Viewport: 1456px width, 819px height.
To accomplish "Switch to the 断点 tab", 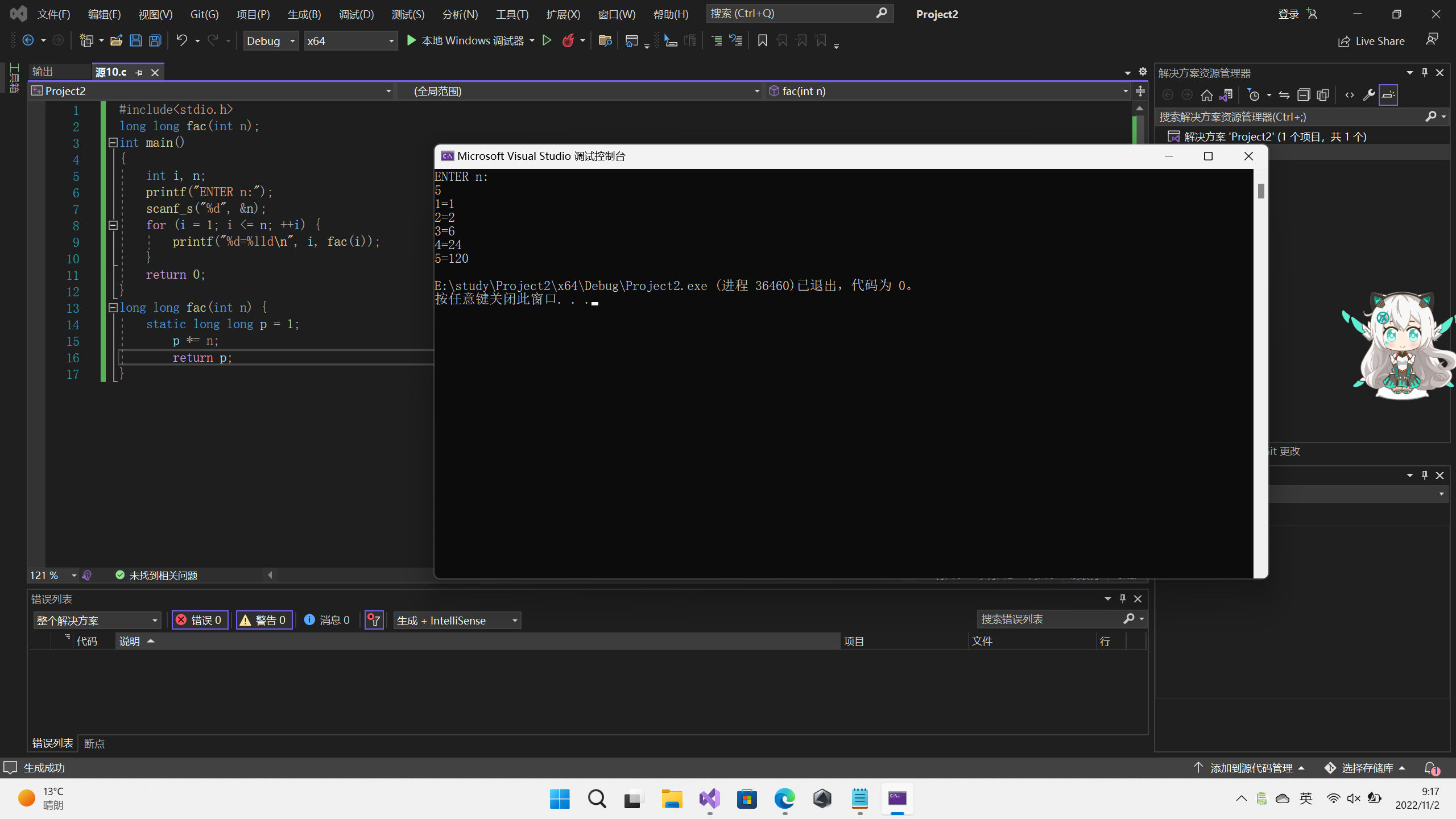I will pyautogui.click(x=94, y=743).
